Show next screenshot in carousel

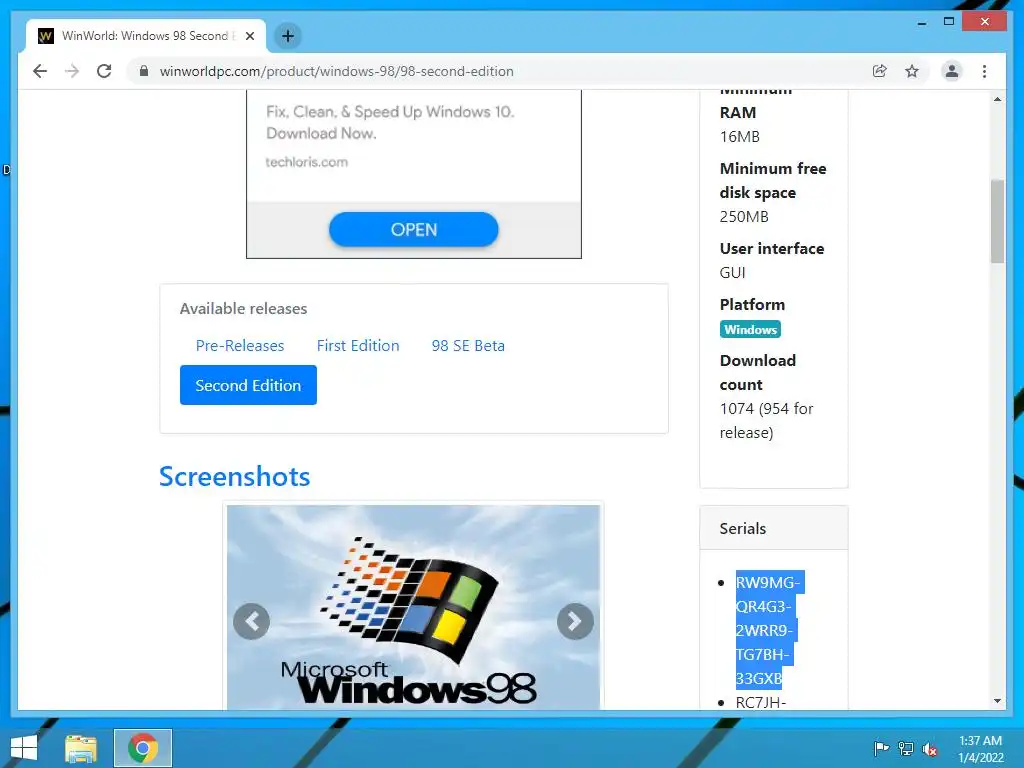point(575,621)
